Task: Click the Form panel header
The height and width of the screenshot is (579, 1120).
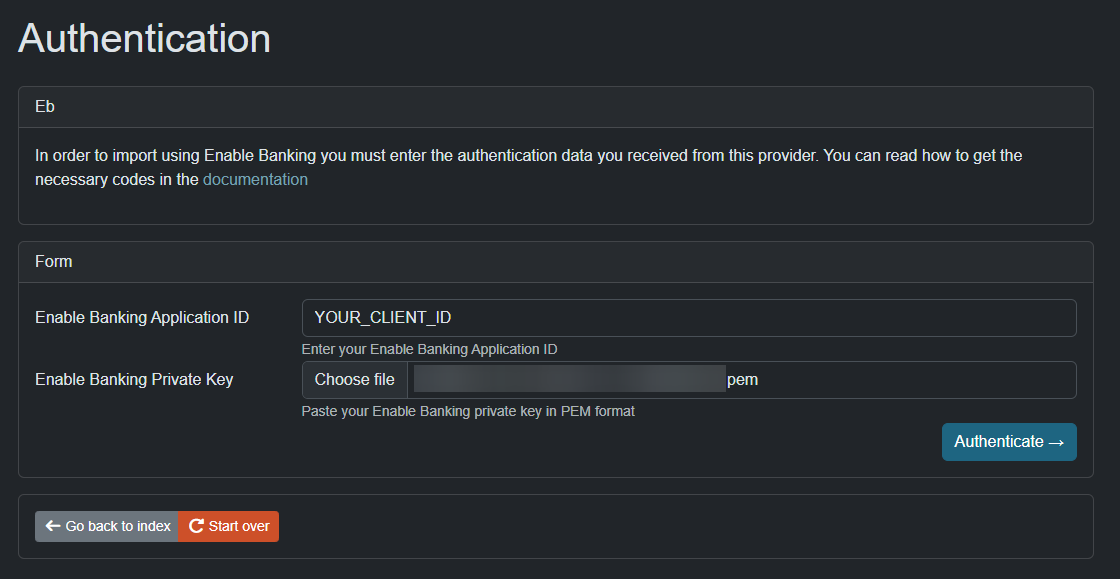Action: [x=53, y=261]
